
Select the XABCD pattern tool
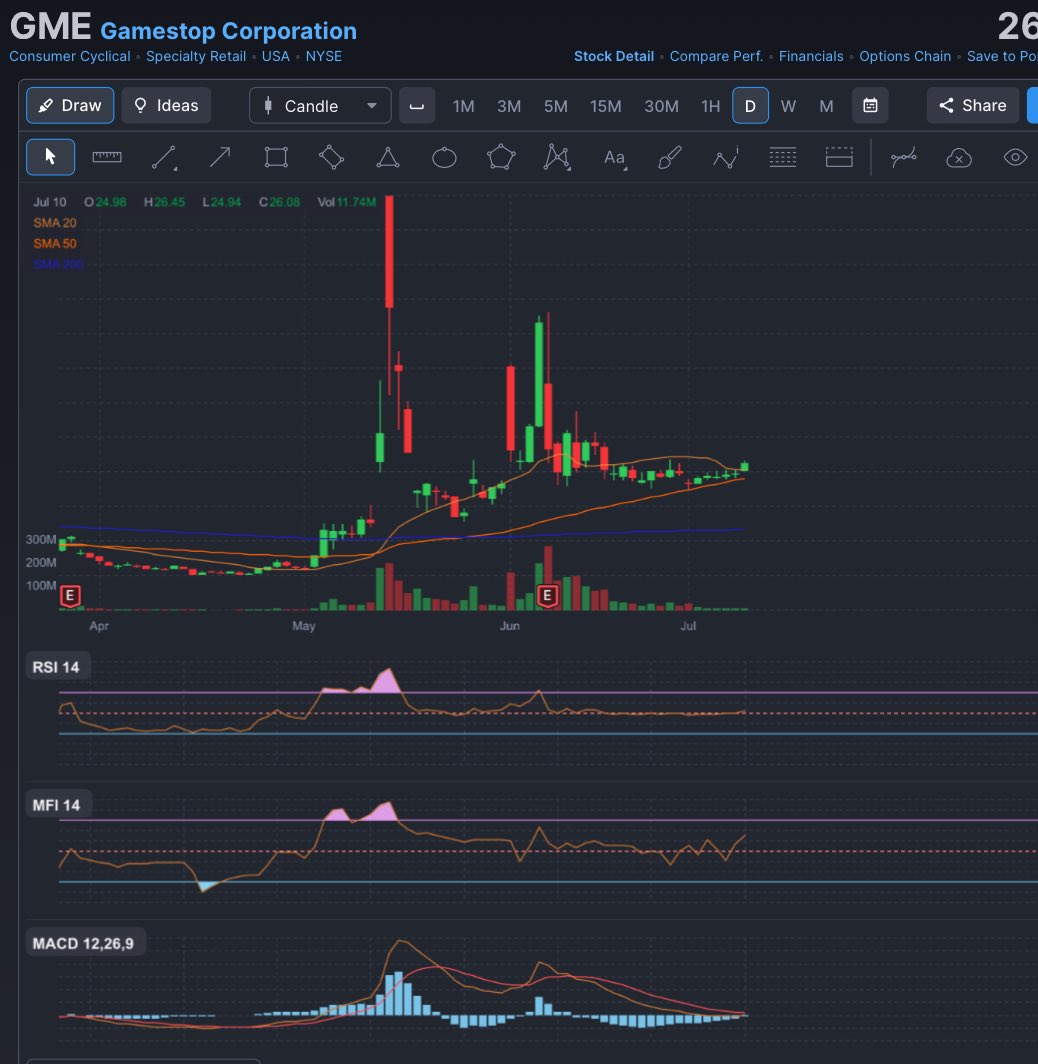point(556,157)
